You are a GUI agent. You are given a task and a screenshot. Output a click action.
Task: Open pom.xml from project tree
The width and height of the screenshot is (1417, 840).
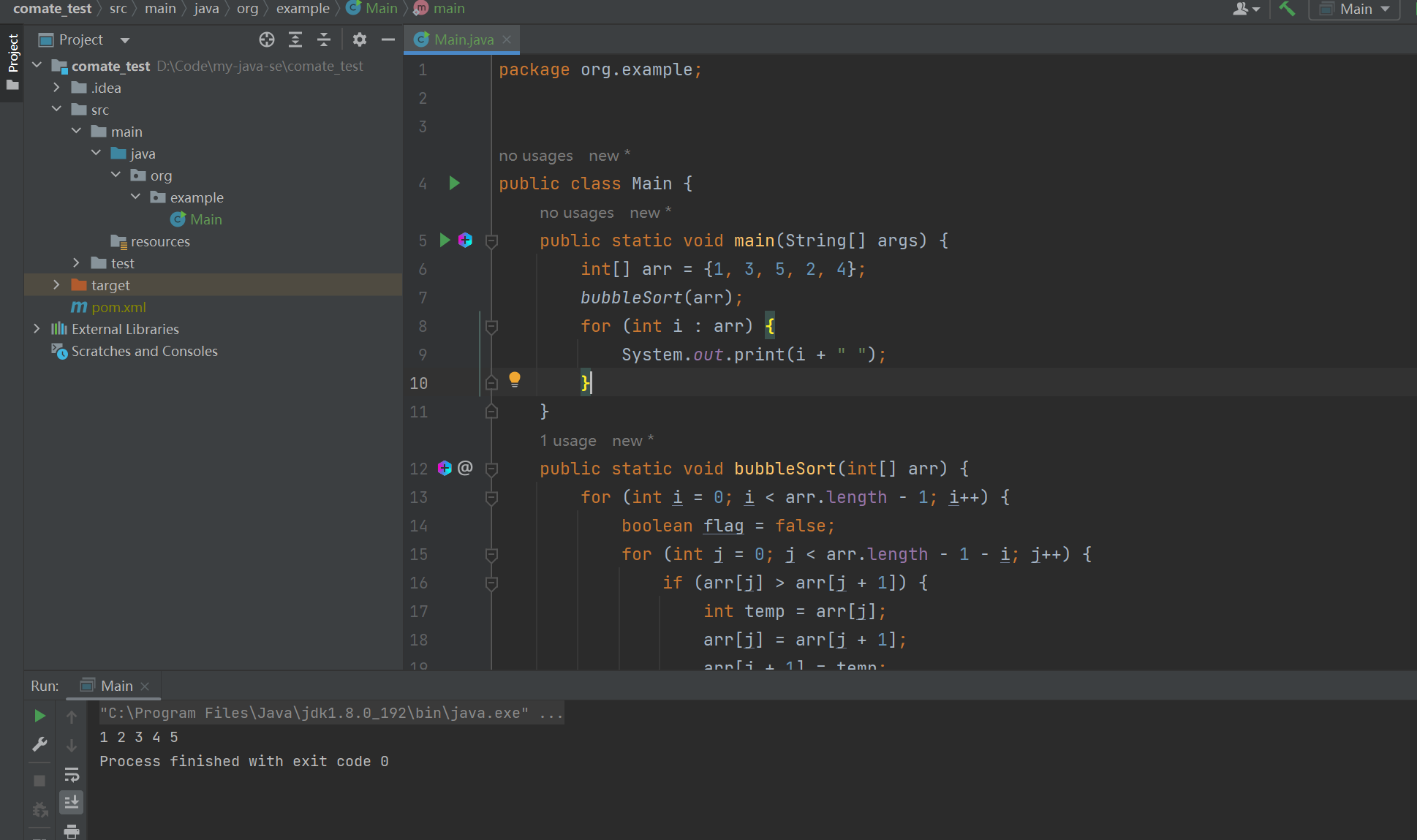(118, 307)
